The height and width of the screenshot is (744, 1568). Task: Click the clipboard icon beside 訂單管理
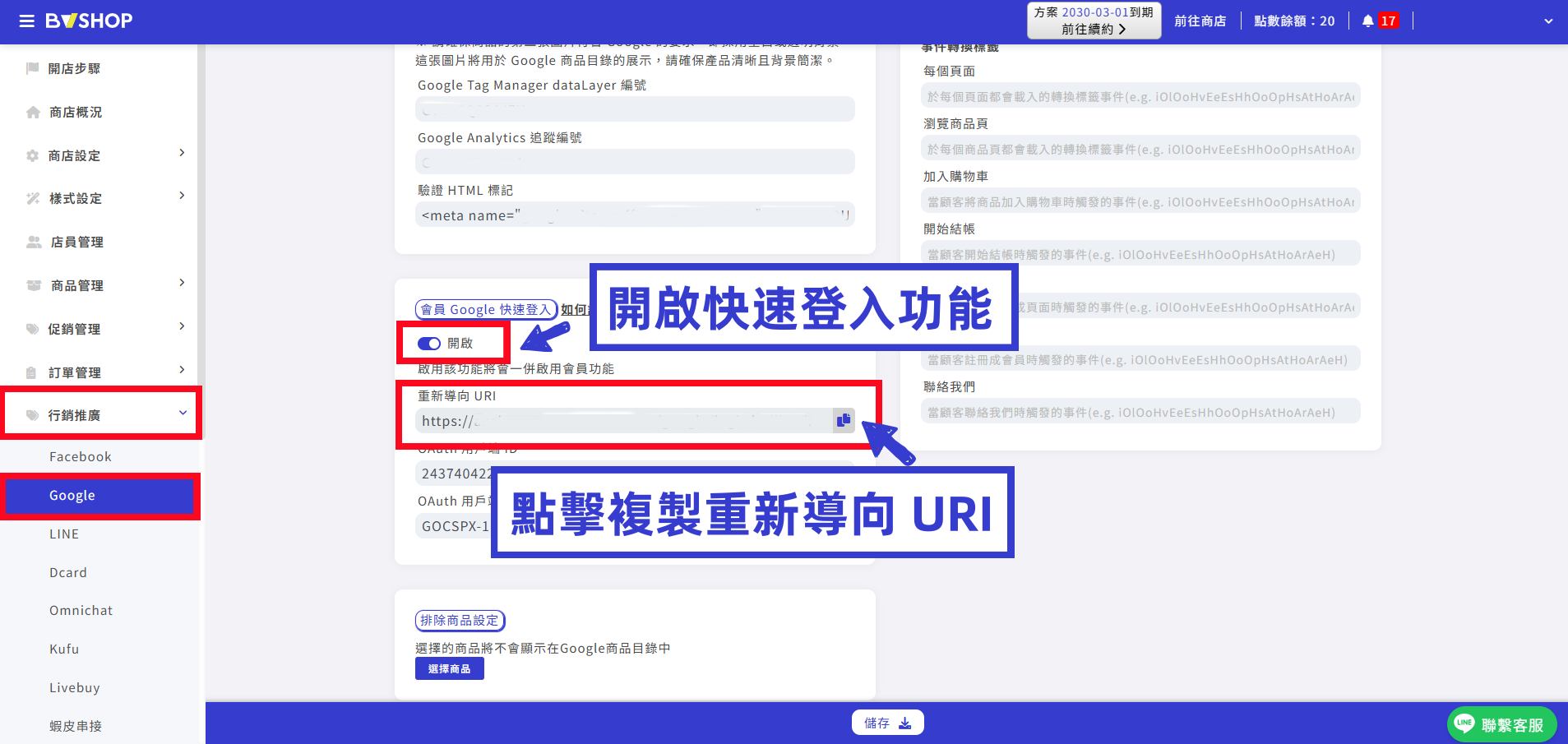click(31, 372)
